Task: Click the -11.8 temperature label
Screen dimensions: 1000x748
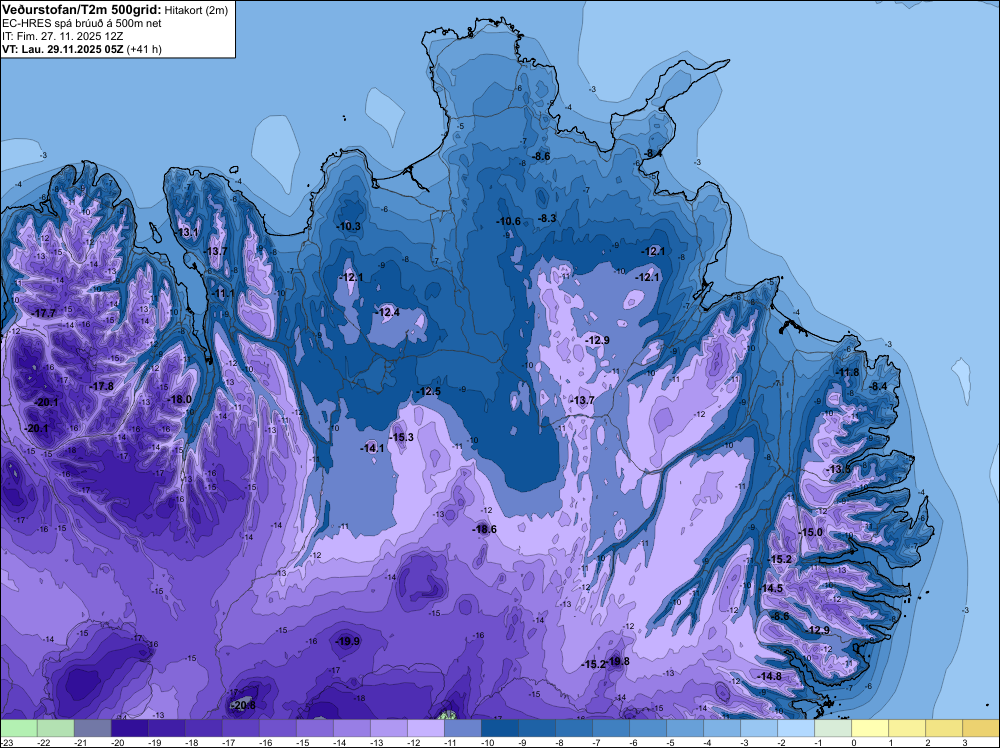Action: click(x=847, y=372)
